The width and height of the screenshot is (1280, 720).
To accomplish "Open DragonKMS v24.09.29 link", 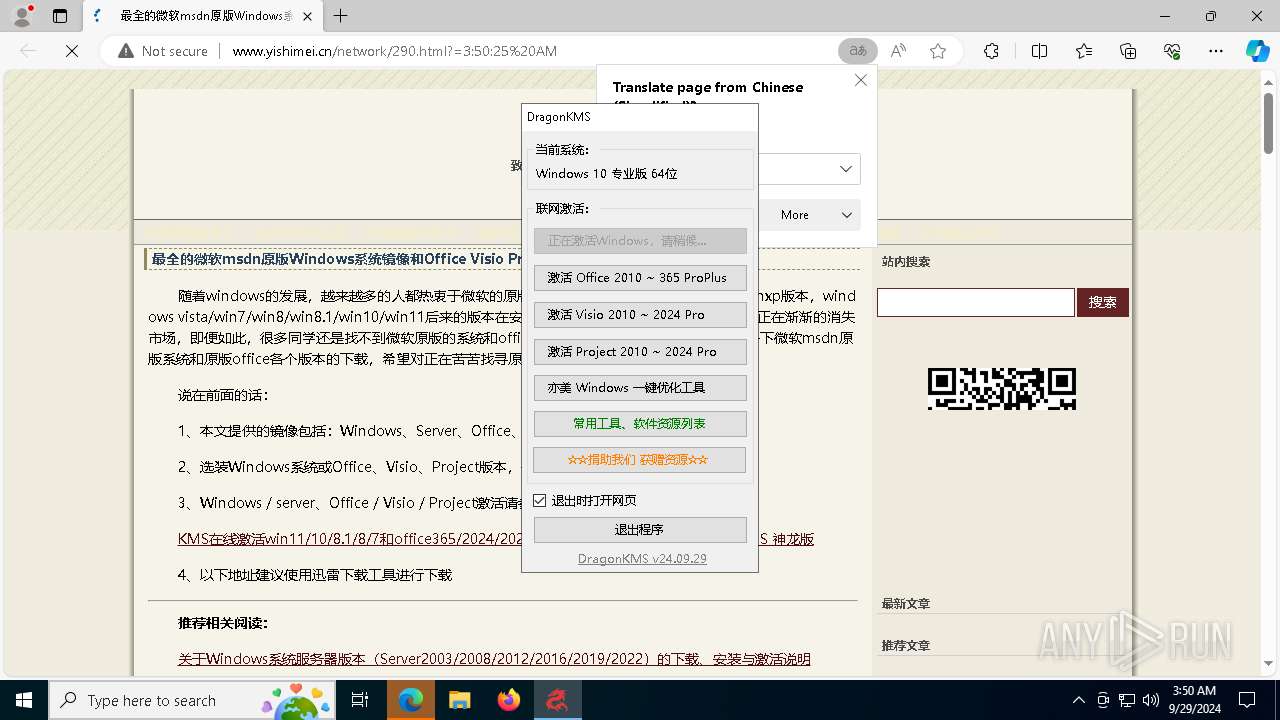I will click(x=642, y=559).
